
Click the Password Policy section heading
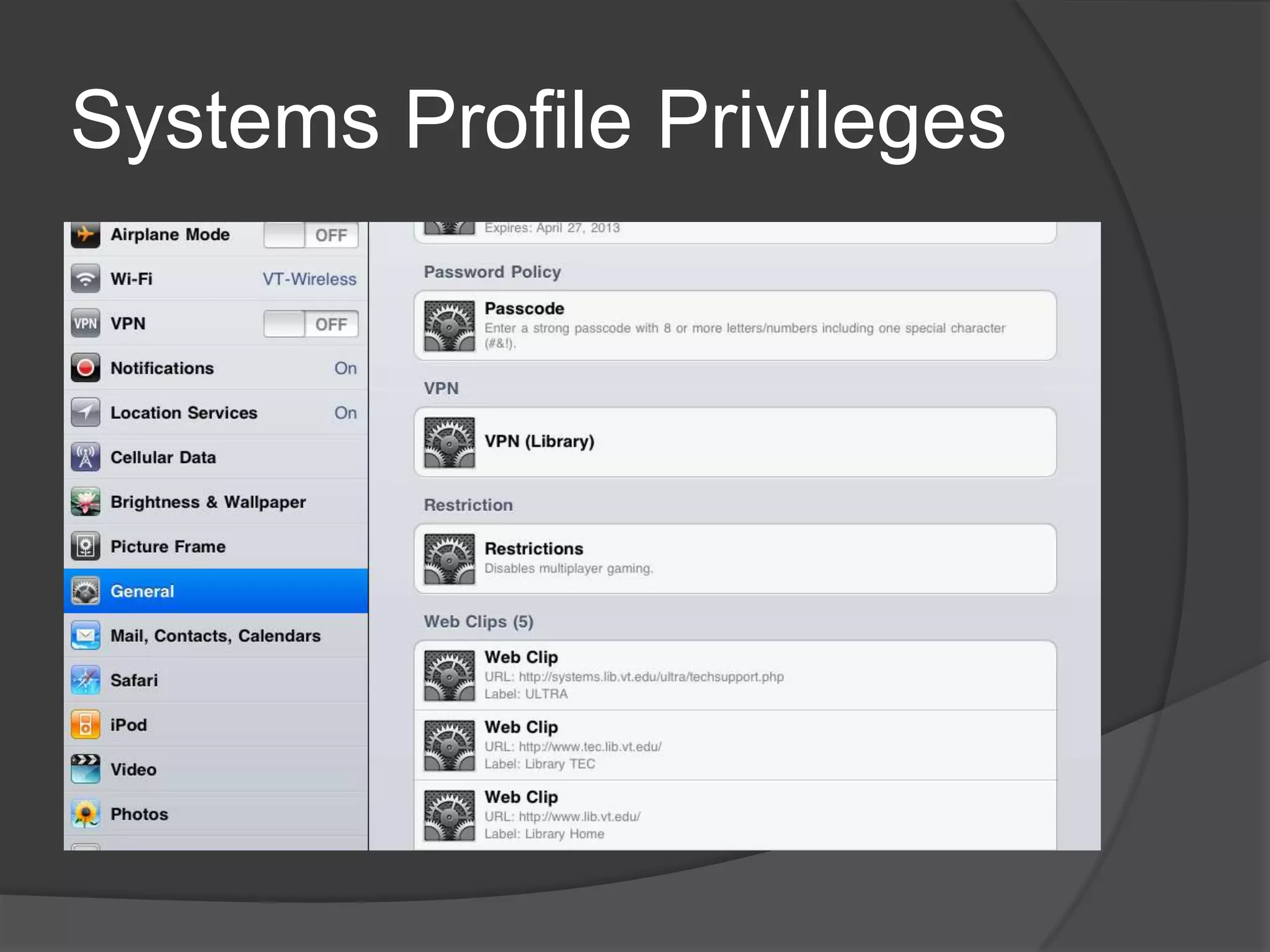492,272
